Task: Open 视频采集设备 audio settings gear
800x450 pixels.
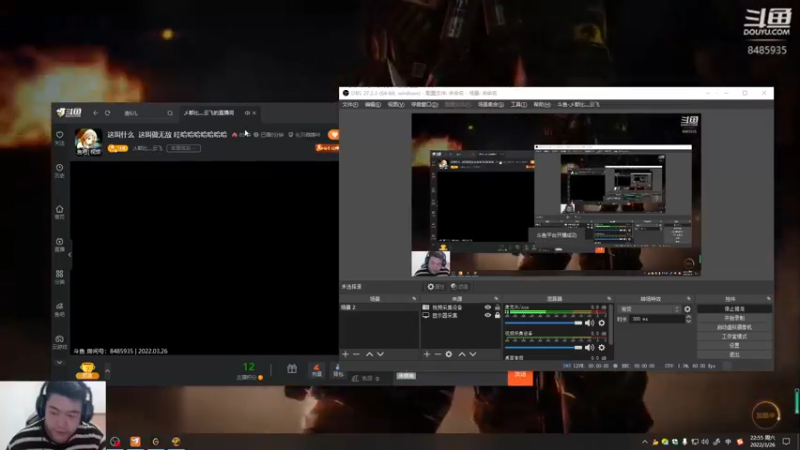Action: click(x=602, y=347)
